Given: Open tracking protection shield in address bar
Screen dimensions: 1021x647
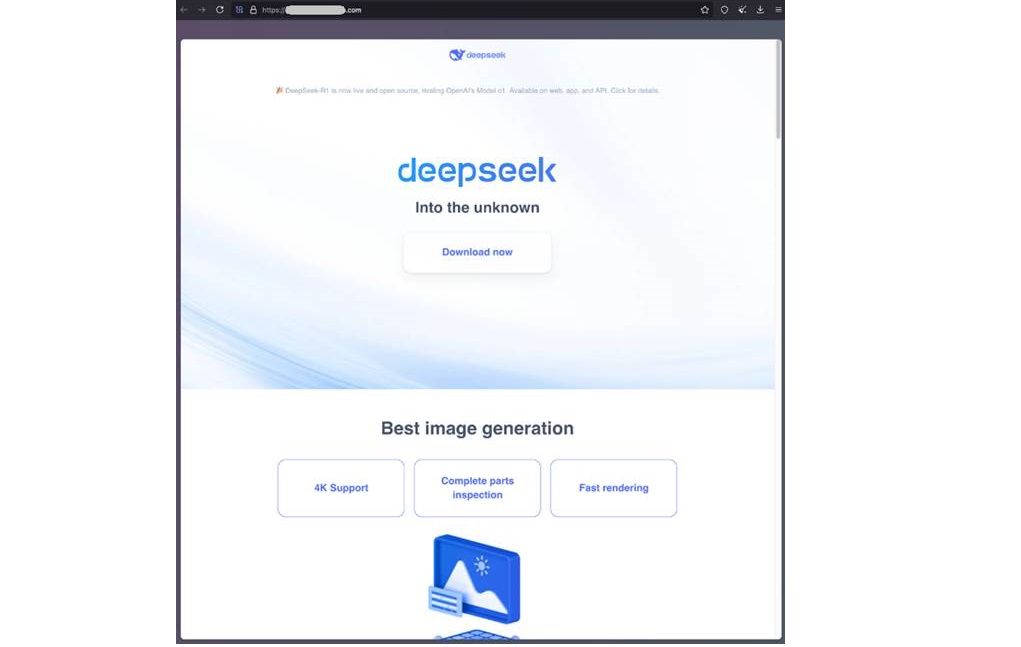Looking at the screenshot, I should (239, 10).
